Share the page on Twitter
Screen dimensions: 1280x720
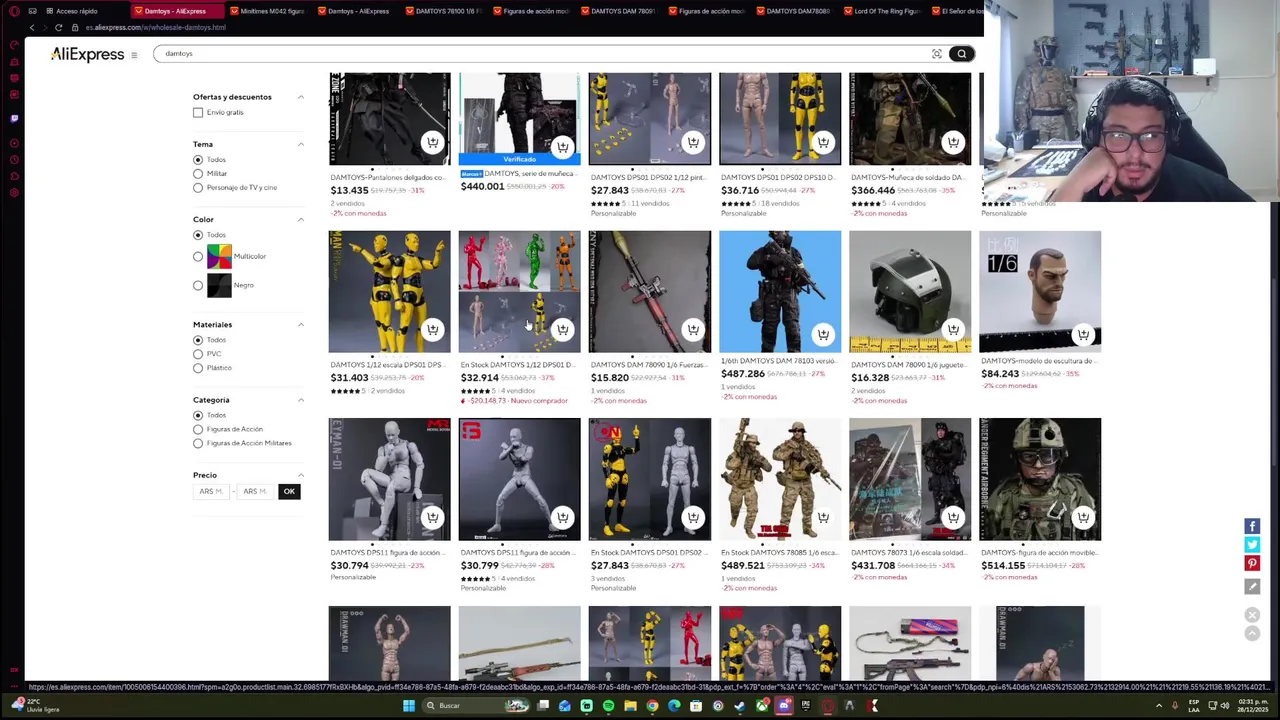point(1252,545)
